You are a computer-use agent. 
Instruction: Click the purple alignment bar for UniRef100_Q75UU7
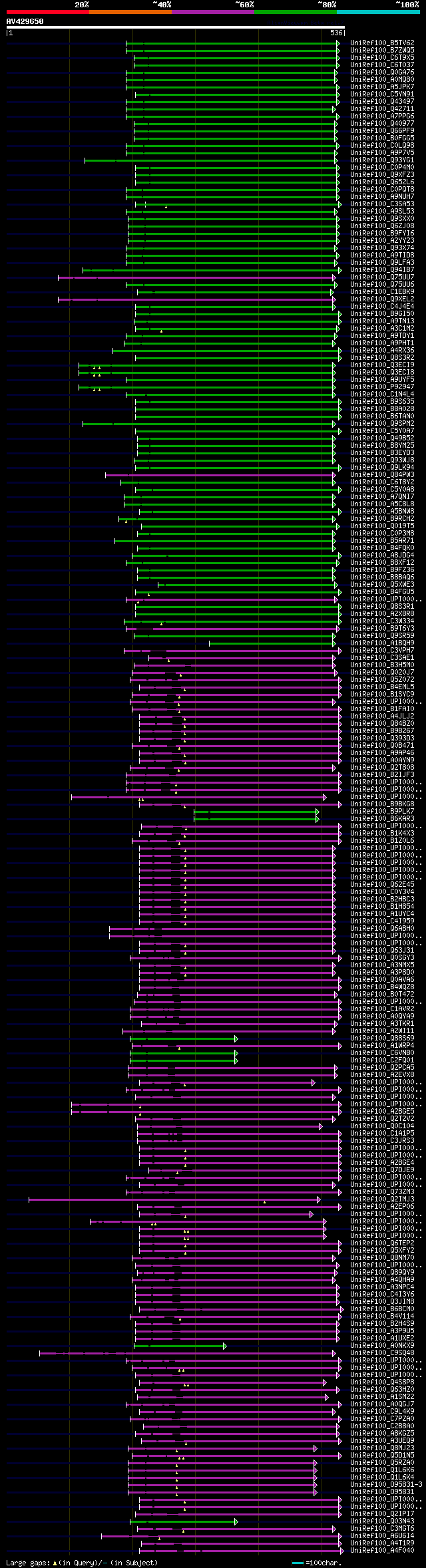tap(197, 277)
